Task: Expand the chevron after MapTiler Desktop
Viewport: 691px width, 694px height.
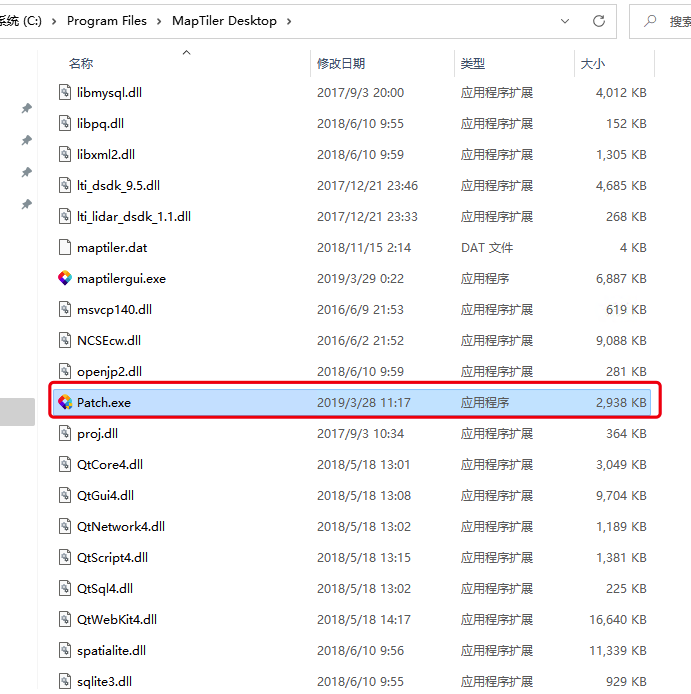Action: click(289, 21)
